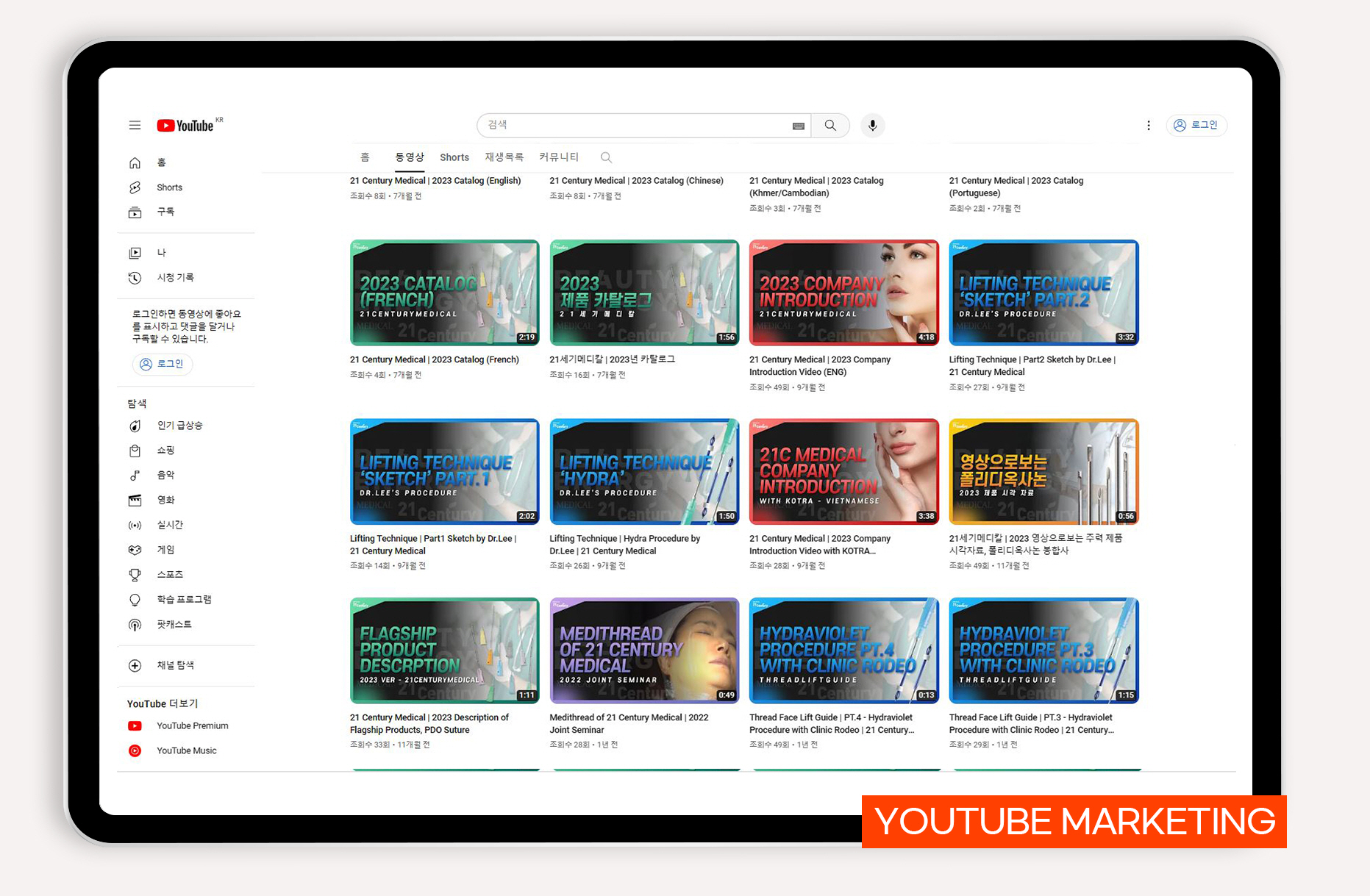Open the hamburger guide menu

(x=135, y=126)
